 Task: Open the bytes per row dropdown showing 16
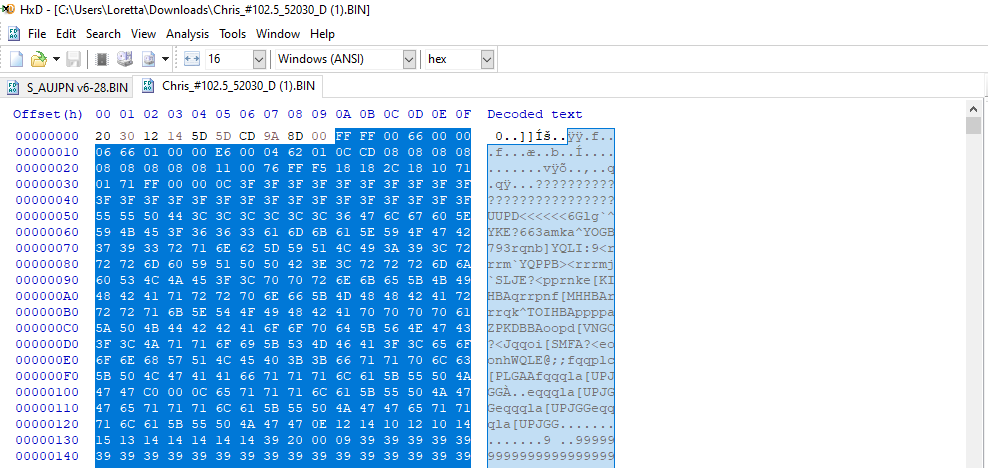(262, 60)
